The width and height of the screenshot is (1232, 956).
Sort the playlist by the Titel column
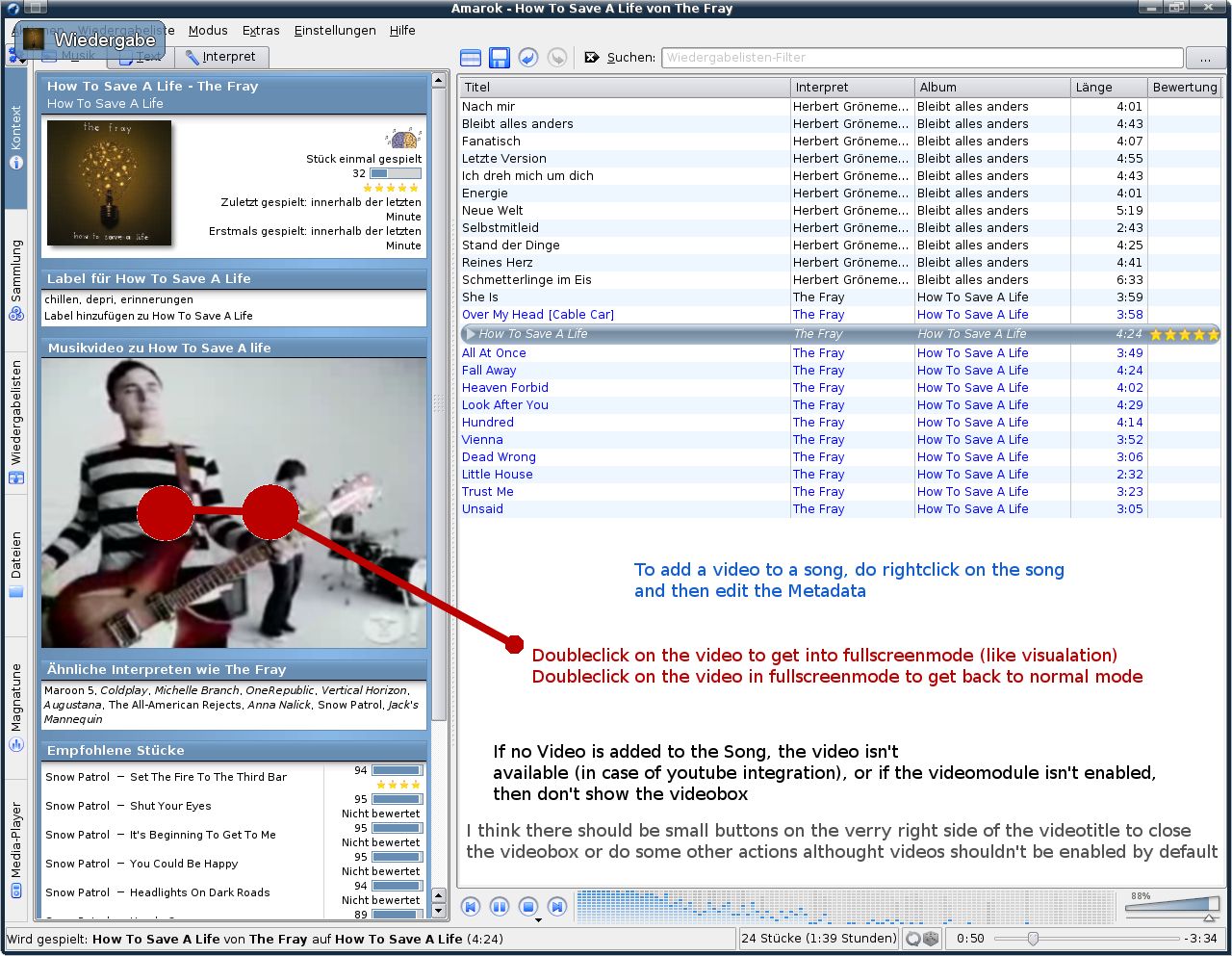624,87
